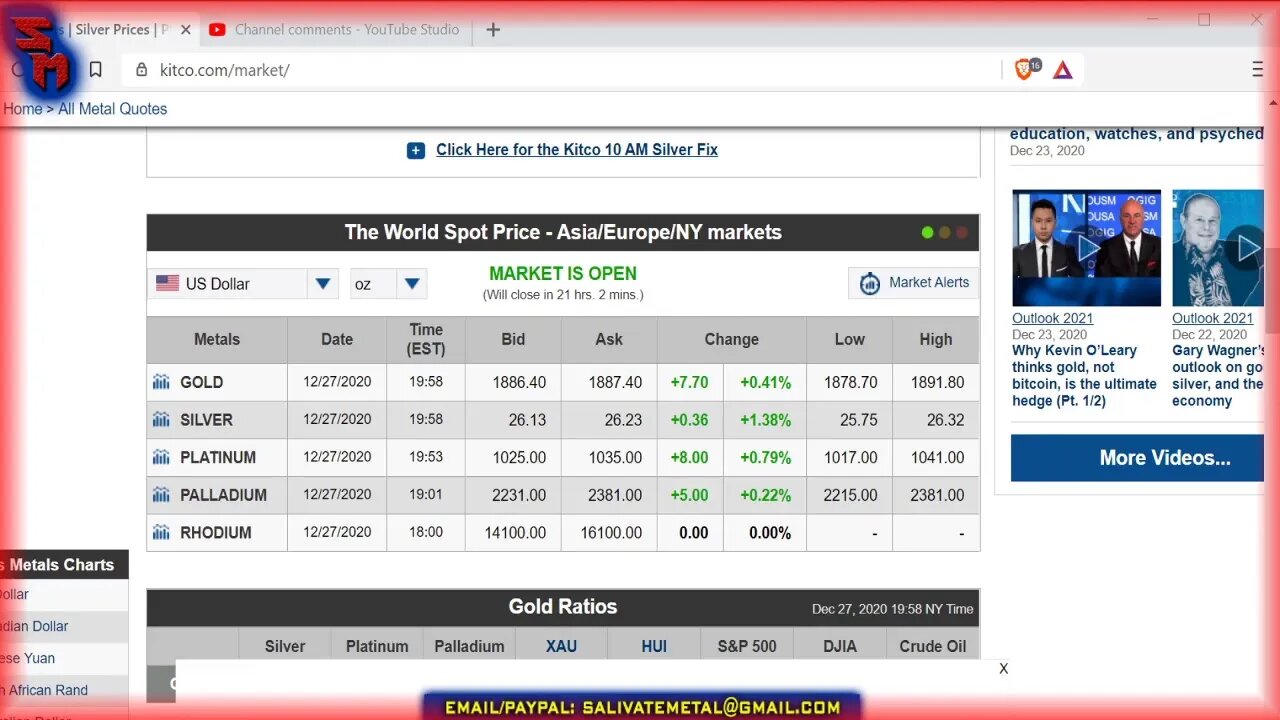The height and width of the screenshot is (720, 1280).
Task: Open the chart icon beside SILVER
Action: [x=161, y=420]
